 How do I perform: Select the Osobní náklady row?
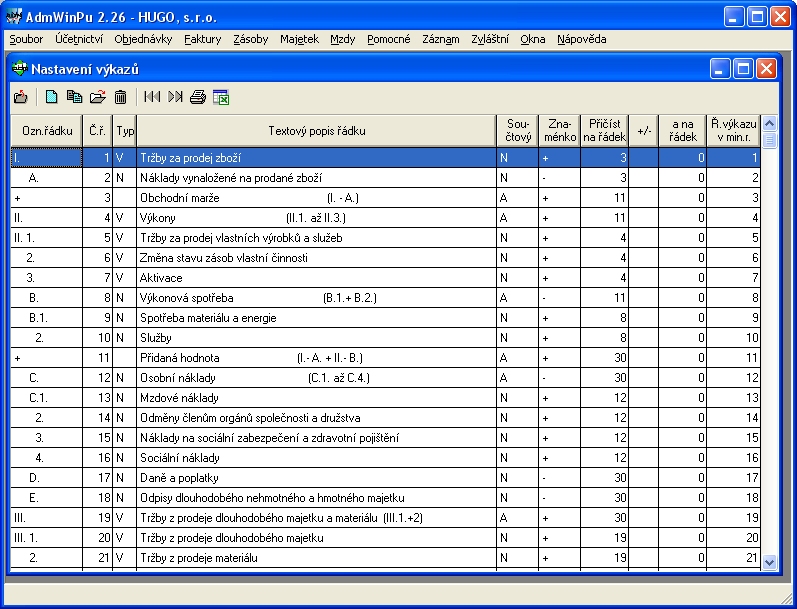tap(385, 378)
